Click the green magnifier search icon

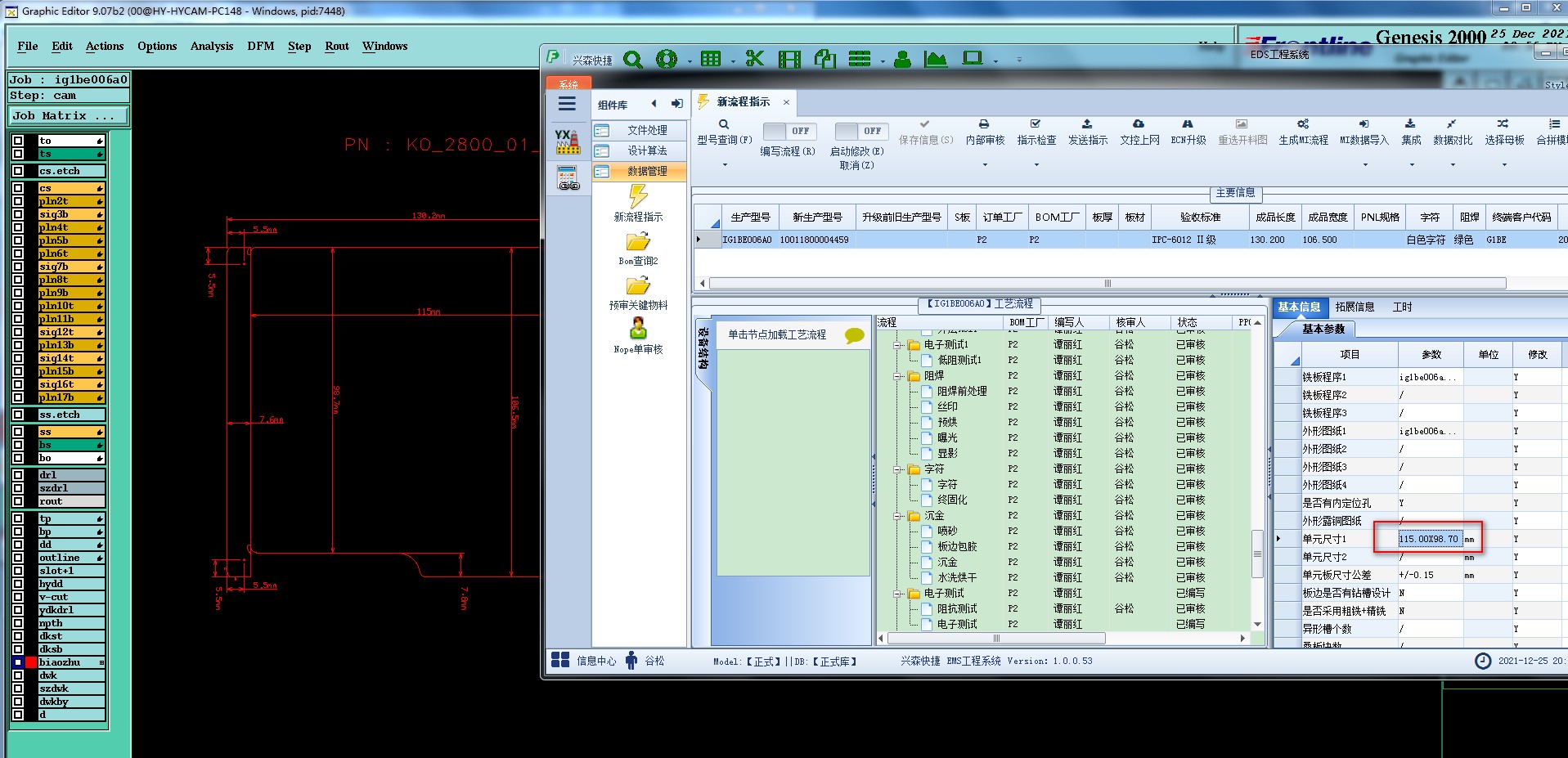click(x=632, y=59)
